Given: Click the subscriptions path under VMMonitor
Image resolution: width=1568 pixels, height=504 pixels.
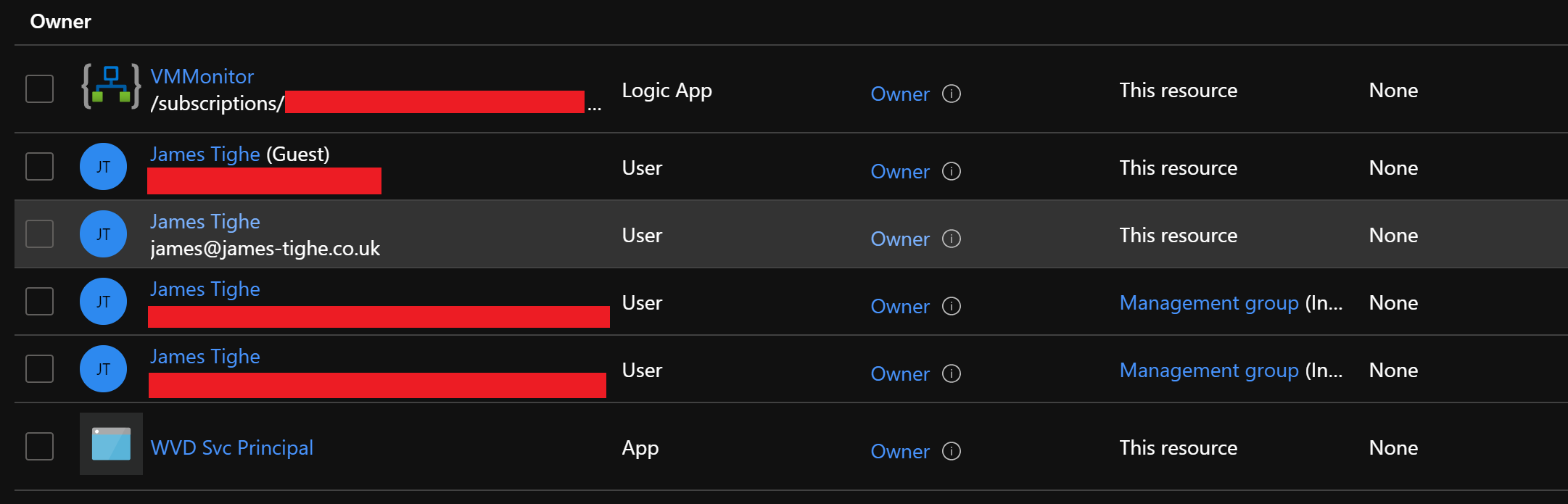Looking at the screenshot, I should click(x=216, y=104).
